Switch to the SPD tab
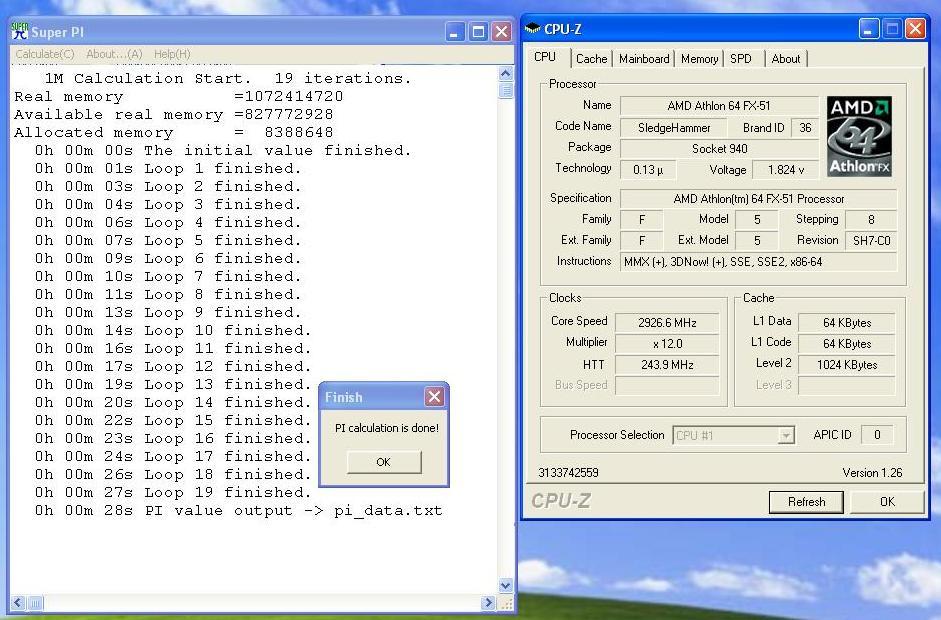The image size is (941, 620). pyautogui.click(x=741, y=59)
